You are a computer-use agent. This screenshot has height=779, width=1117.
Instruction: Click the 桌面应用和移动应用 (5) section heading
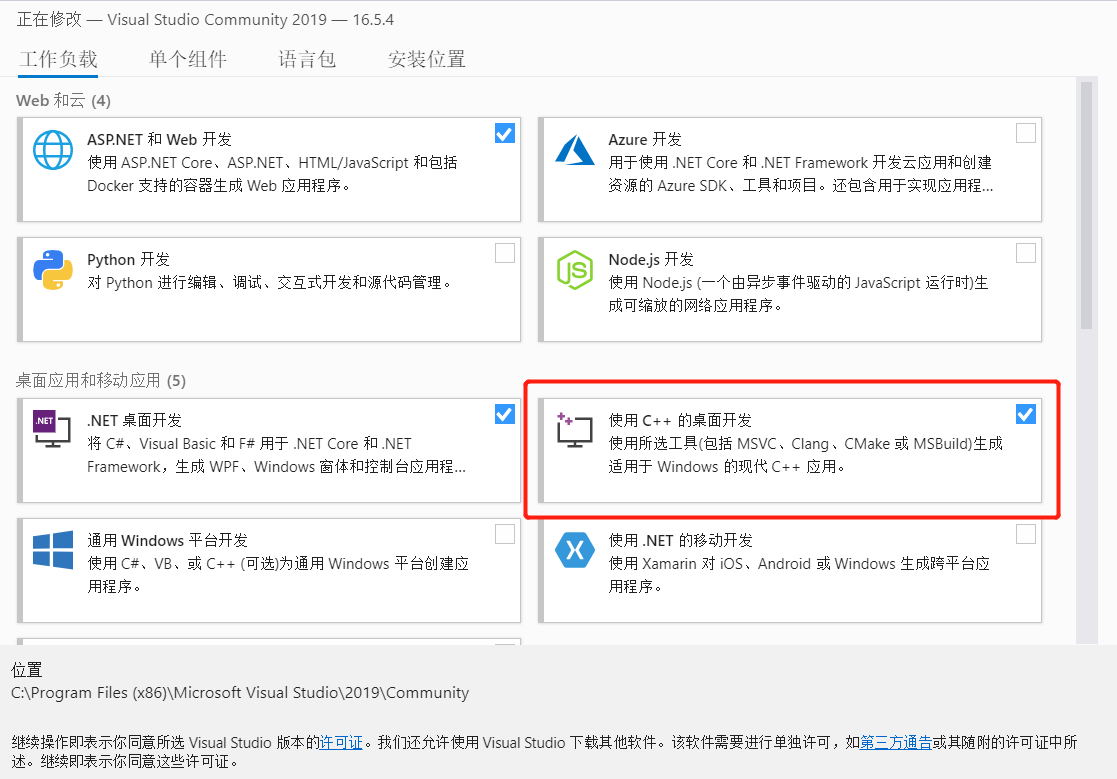pyautogui.click(x=100, y=381)
